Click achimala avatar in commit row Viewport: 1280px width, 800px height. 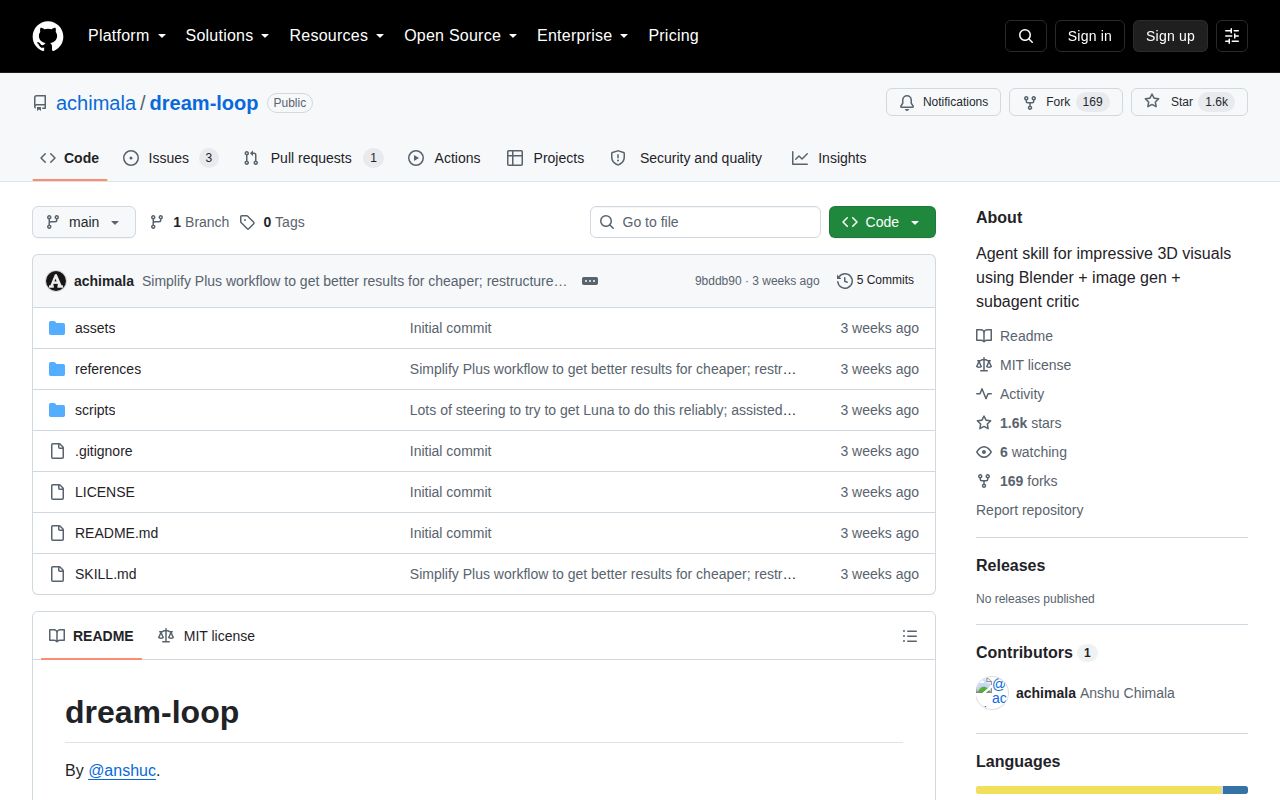pyautogui.click(x=56, y=281)
